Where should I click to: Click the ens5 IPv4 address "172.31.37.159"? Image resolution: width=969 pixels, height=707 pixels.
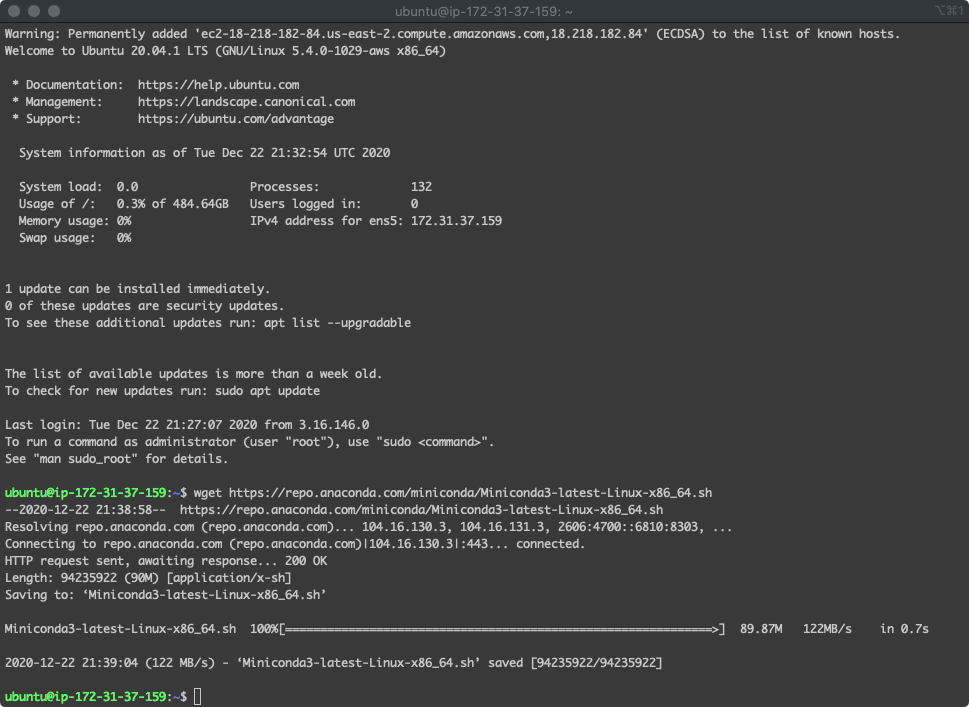(x=456, y=221)
